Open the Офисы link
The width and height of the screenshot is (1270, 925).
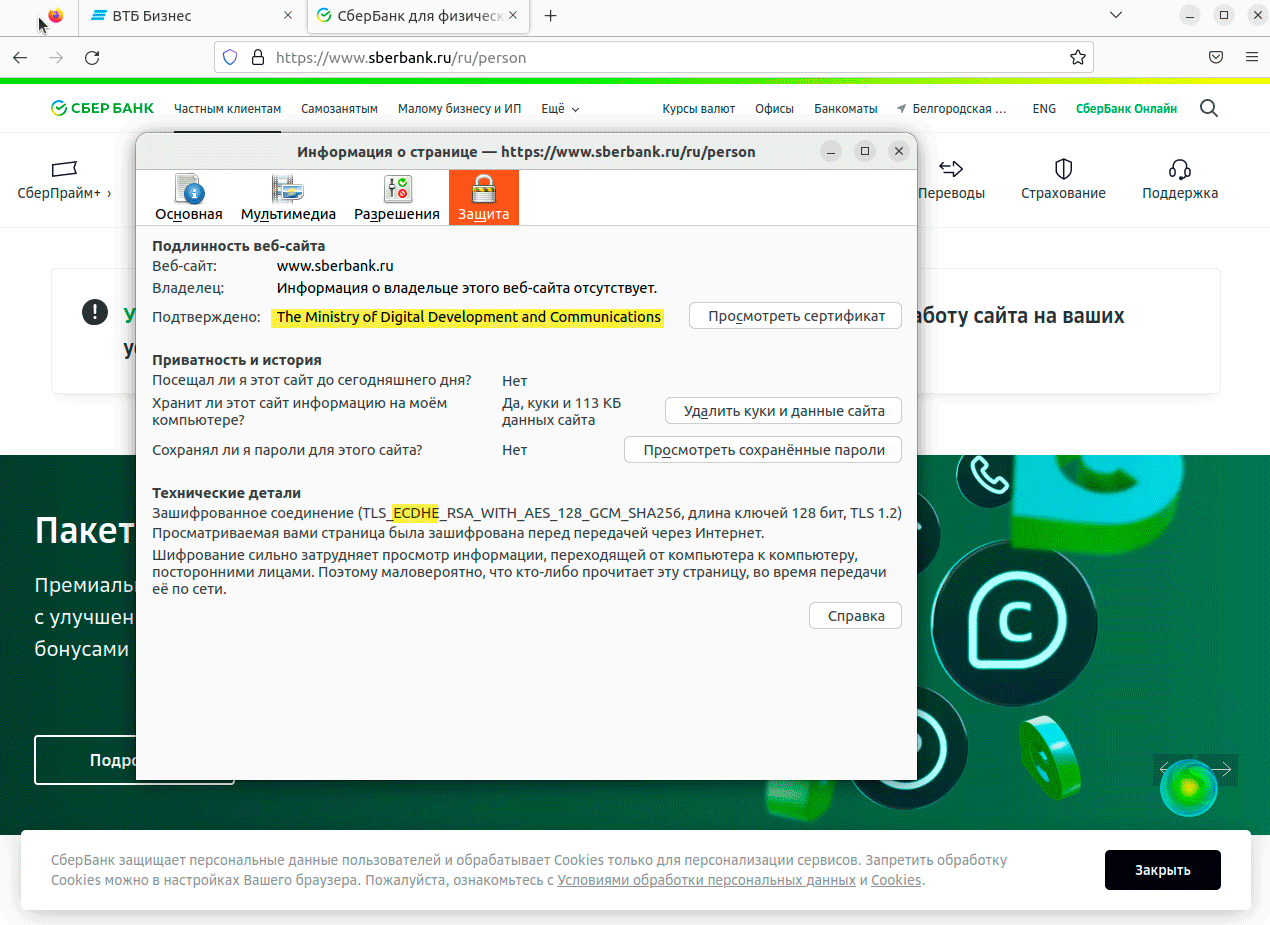(774, 109)
